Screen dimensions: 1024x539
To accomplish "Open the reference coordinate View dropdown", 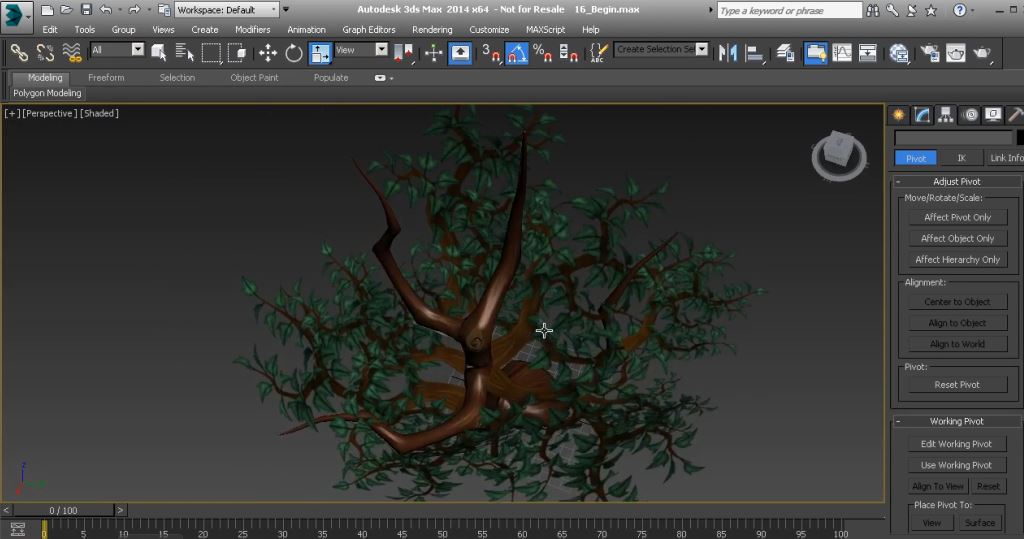I will click(x=361, y=50).
